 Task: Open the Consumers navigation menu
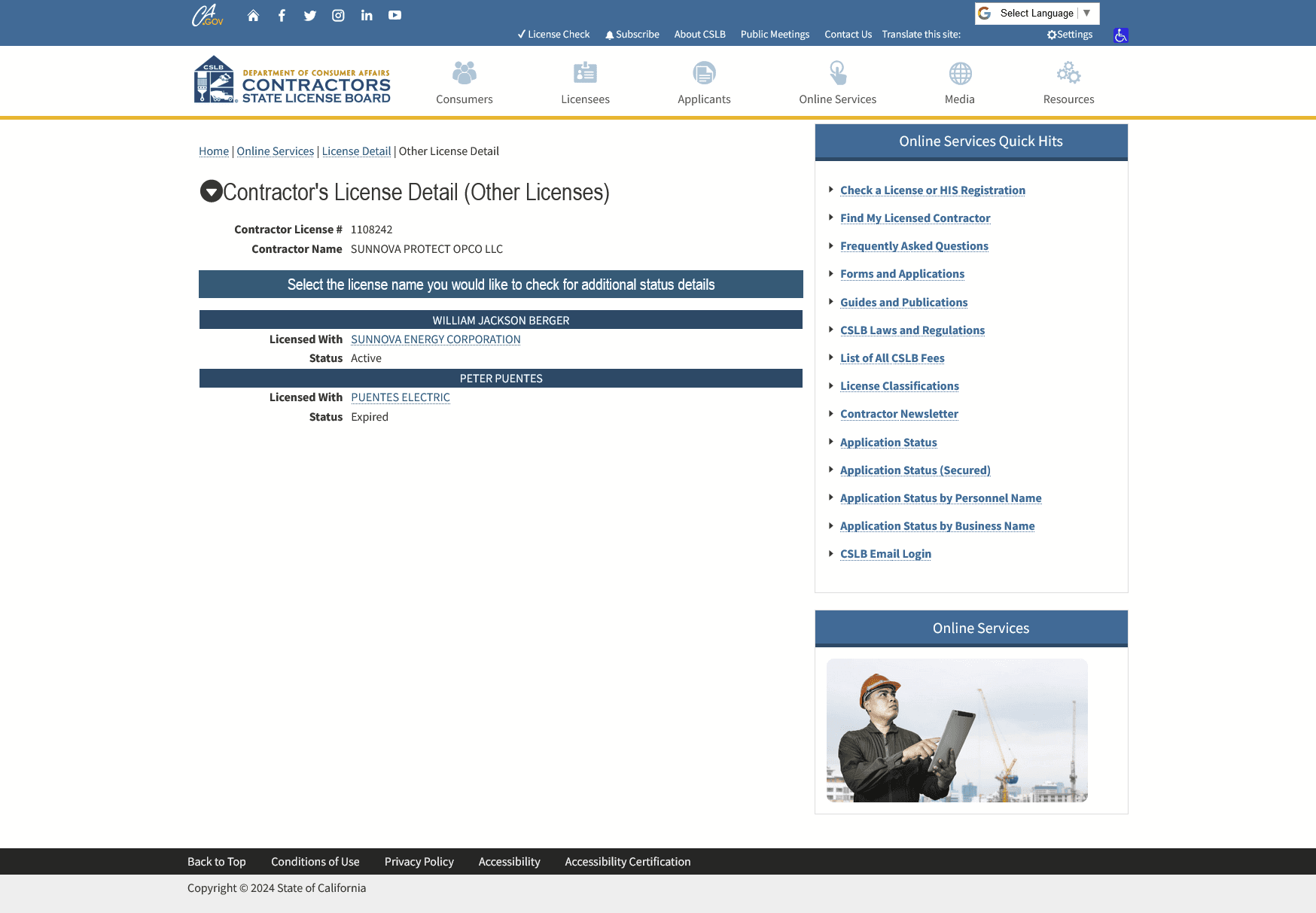pos(464,83)
